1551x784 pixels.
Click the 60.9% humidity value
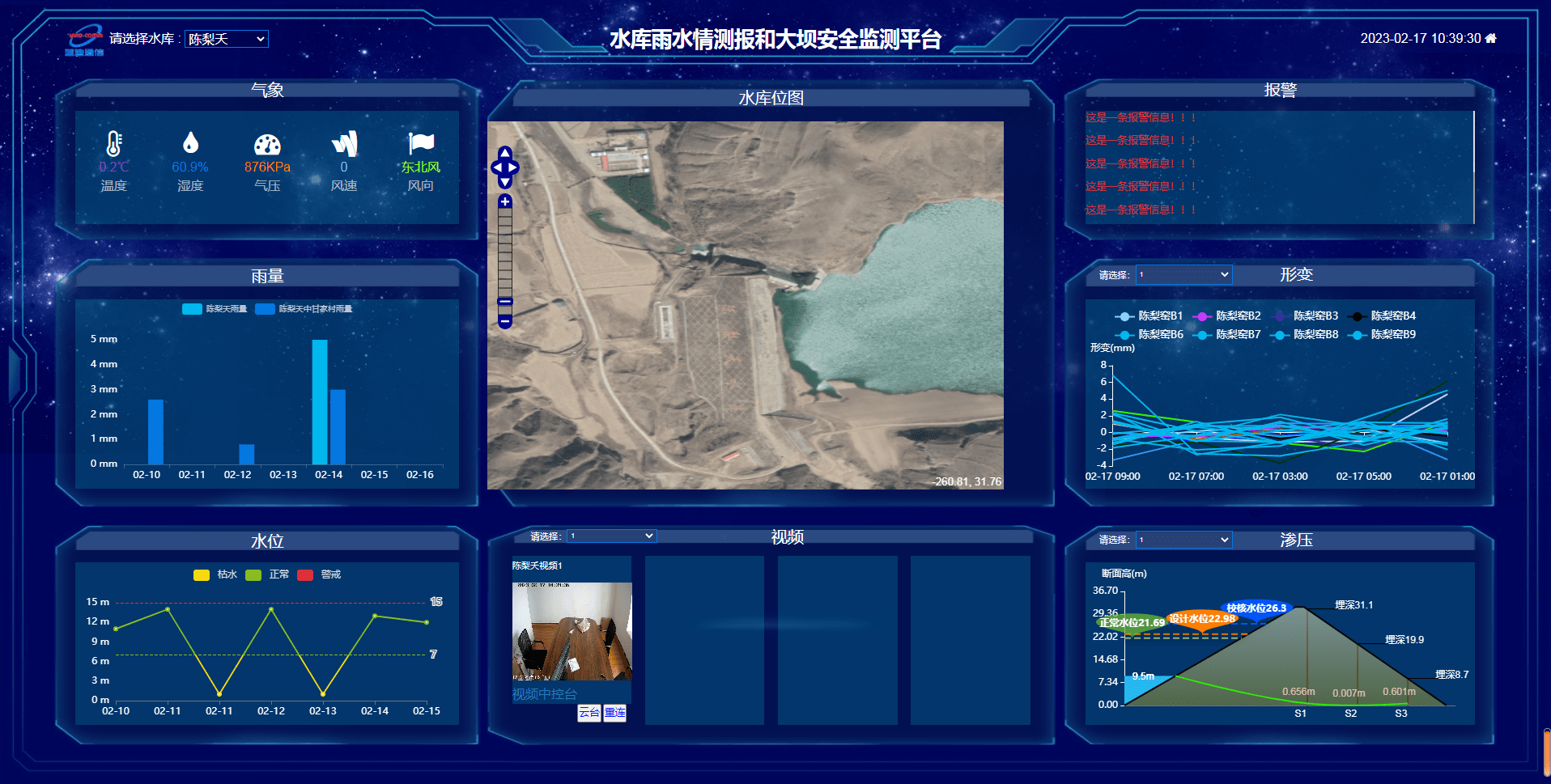[x=190, y=167]
